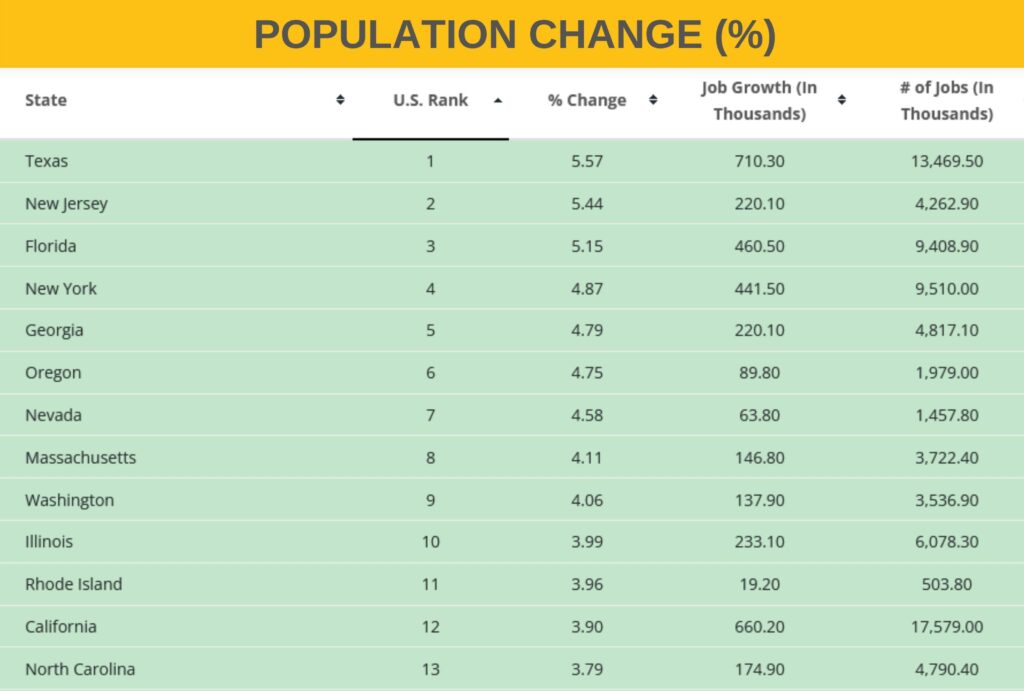Click the ascending sort arrow on U.S. Rank
1024x691 pixels.
500,100
